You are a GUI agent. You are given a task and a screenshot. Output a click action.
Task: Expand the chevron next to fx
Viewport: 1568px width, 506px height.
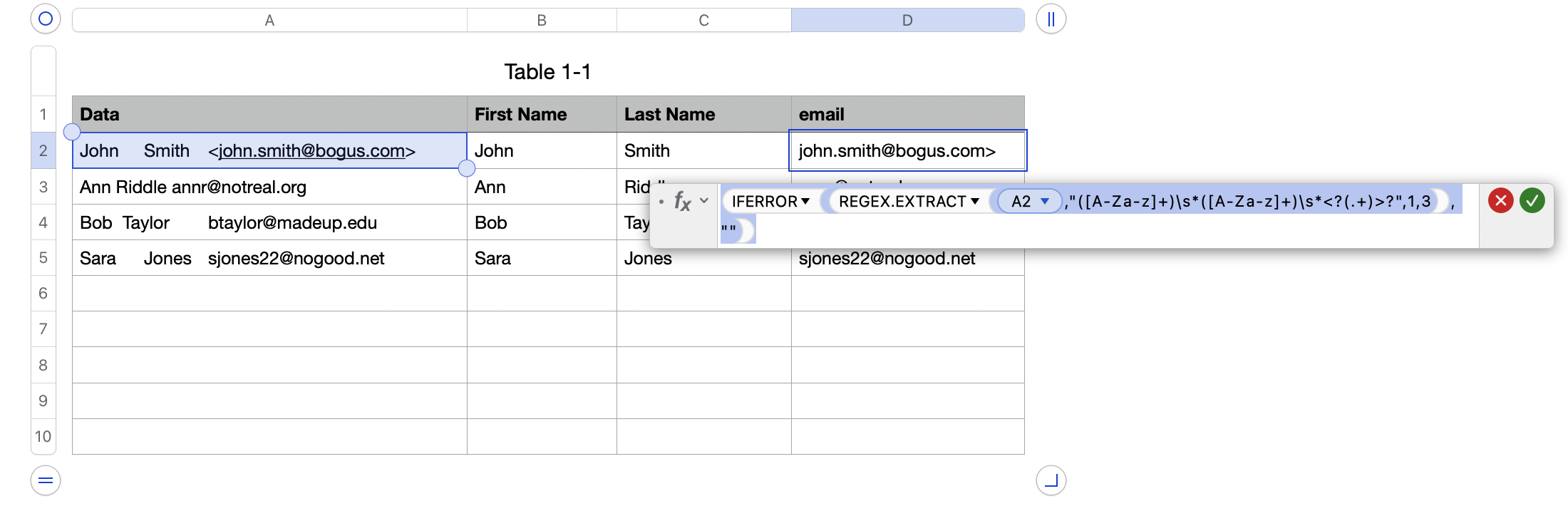click(704, 201)
